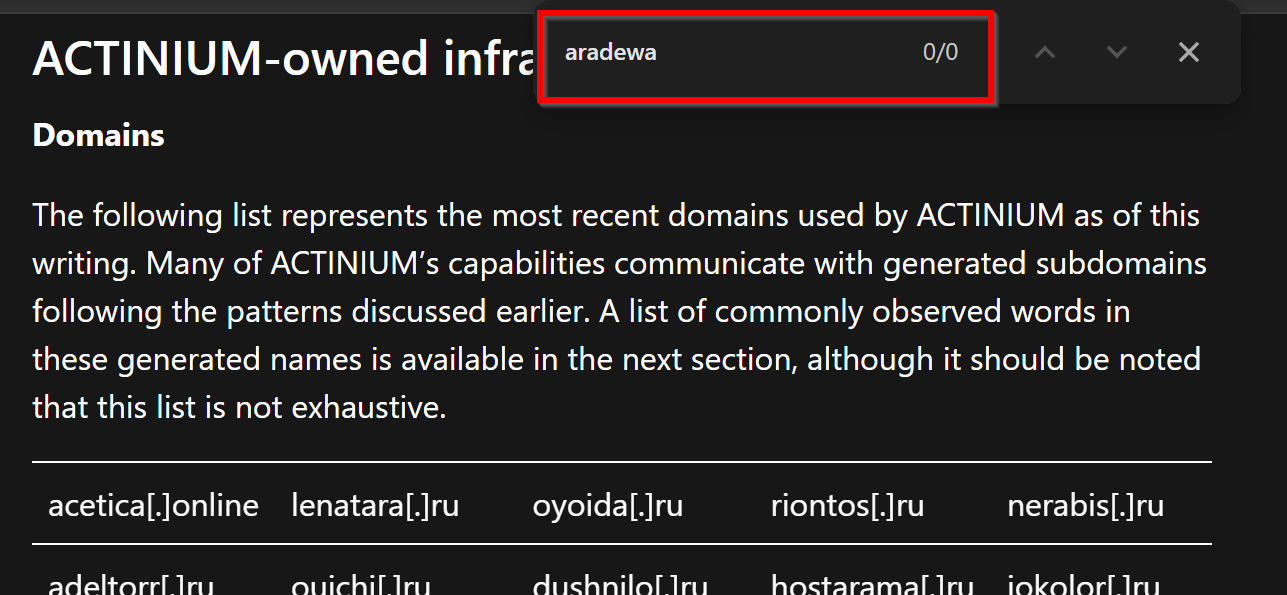
Task: Select domain lenatara[.]ru
Action: pos(375,506)
